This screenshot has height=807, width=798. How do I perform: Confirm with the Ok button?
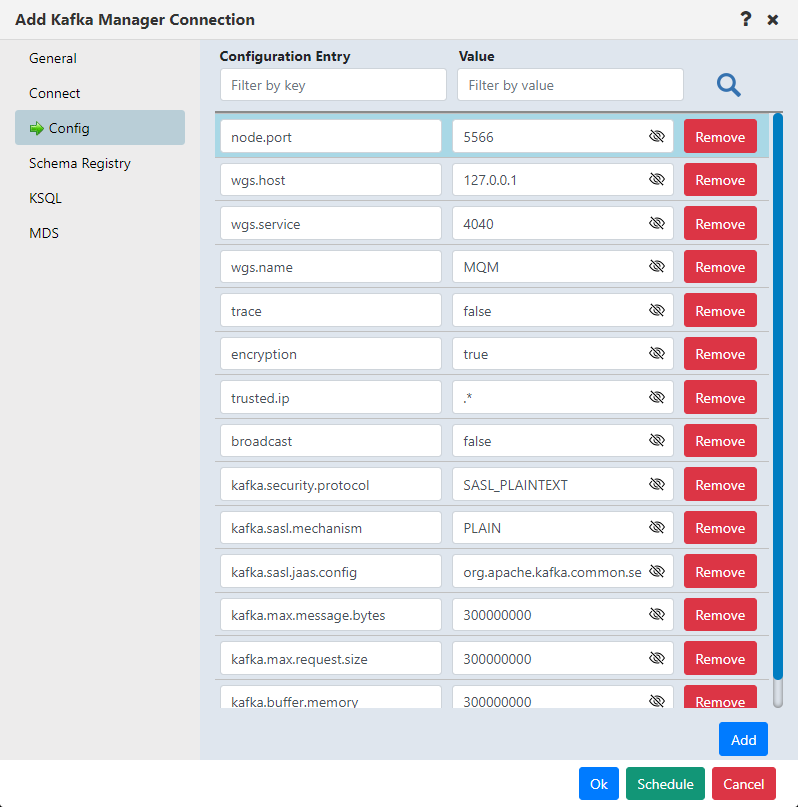pyautogui.click(x=598, y=784)
